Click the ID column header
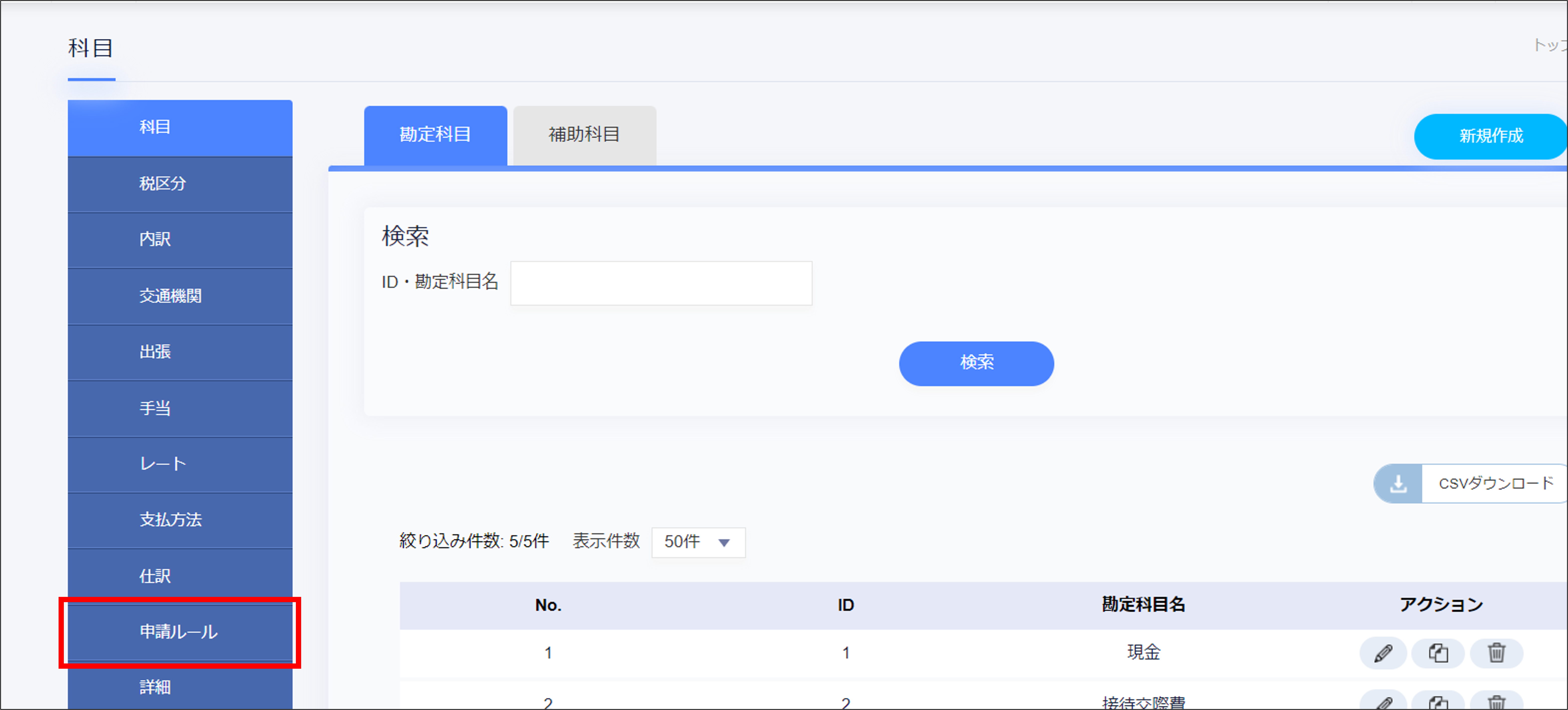 846,605
